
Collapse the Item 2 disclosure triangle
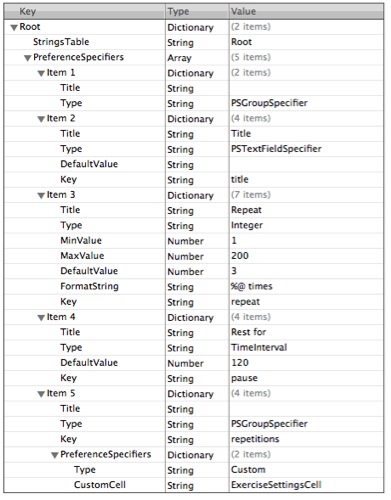[x=41, y=119]
